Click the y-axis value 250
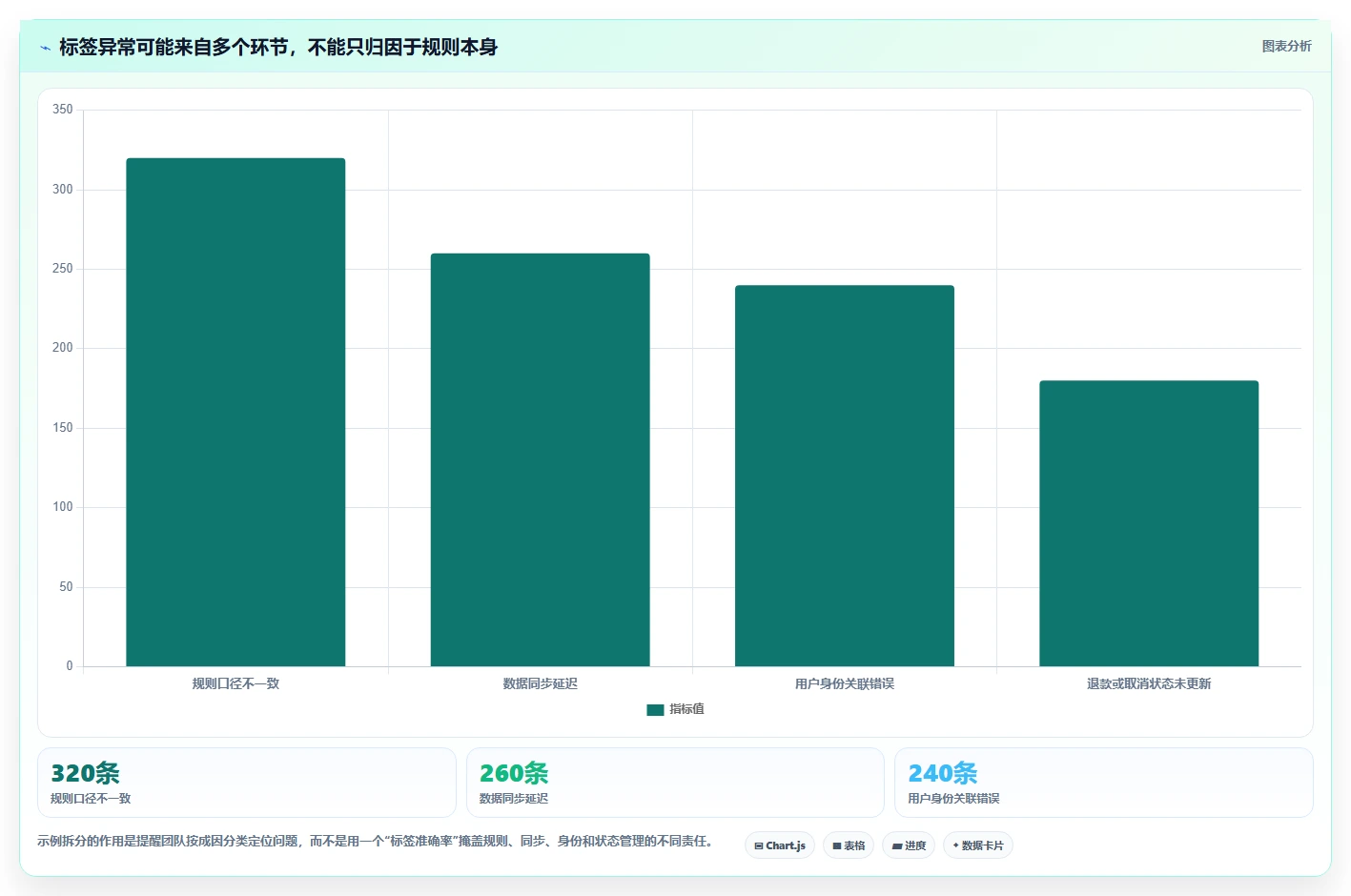The height and width of the screenshot is (896, 1351). pyautogui.click(x=63, y=269)
